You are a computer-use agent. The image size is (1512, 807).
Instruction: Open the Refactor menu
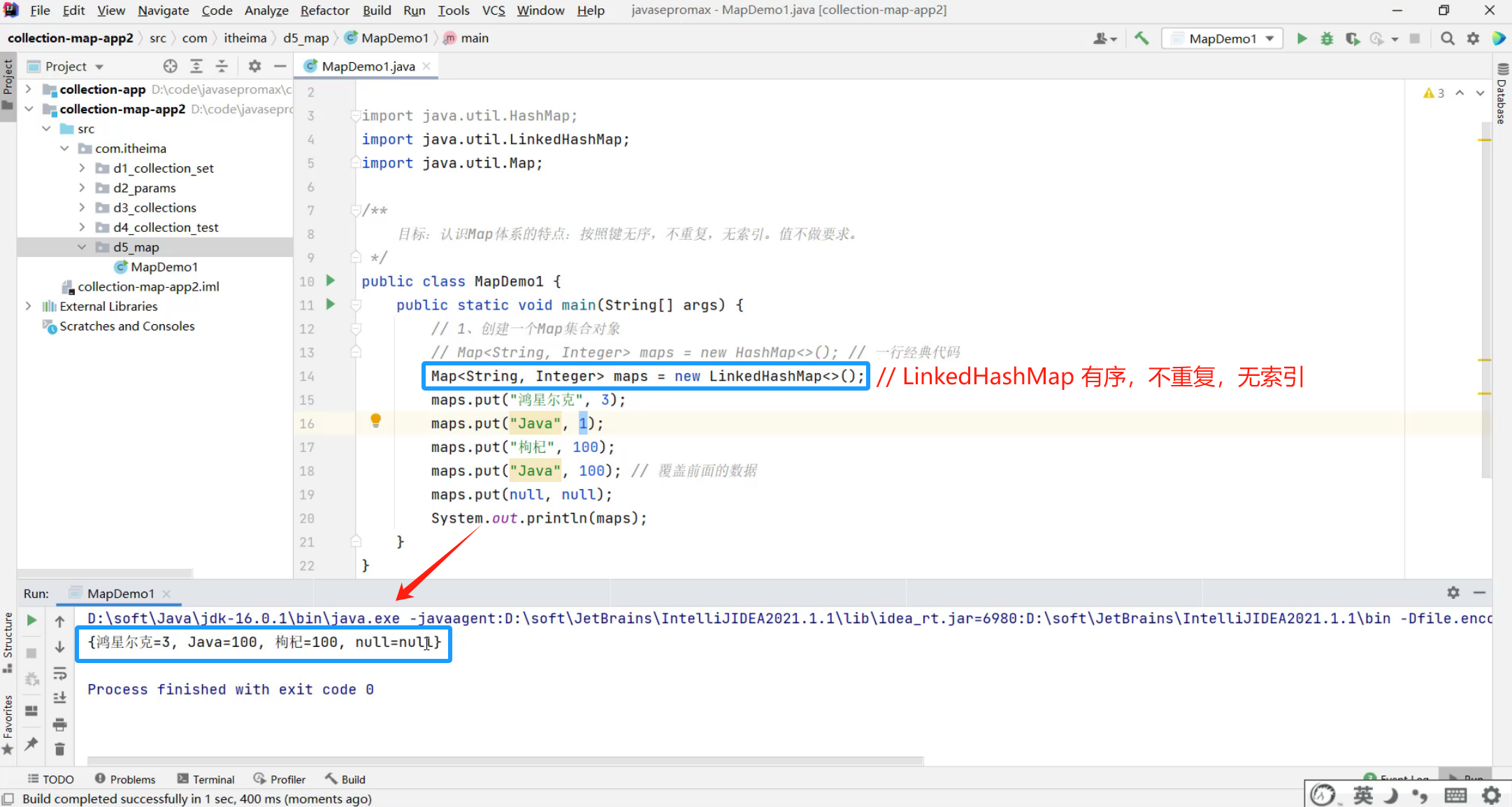[x=324, y=10]
